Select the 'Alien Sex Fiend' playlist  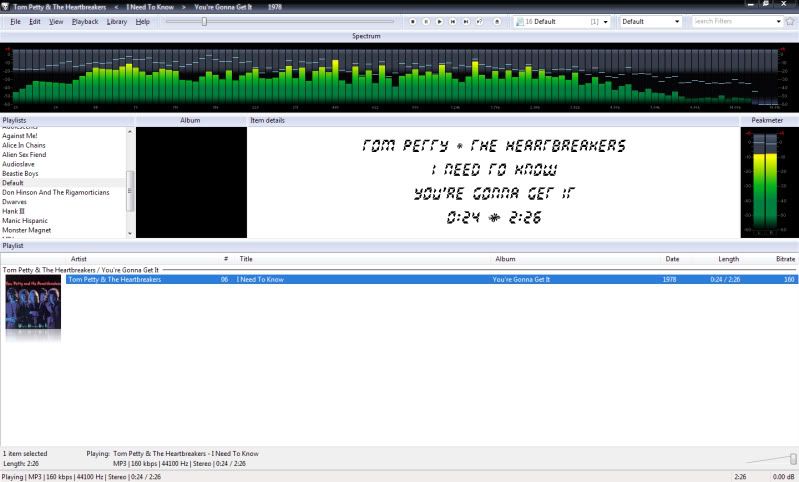tap(24, 154)
